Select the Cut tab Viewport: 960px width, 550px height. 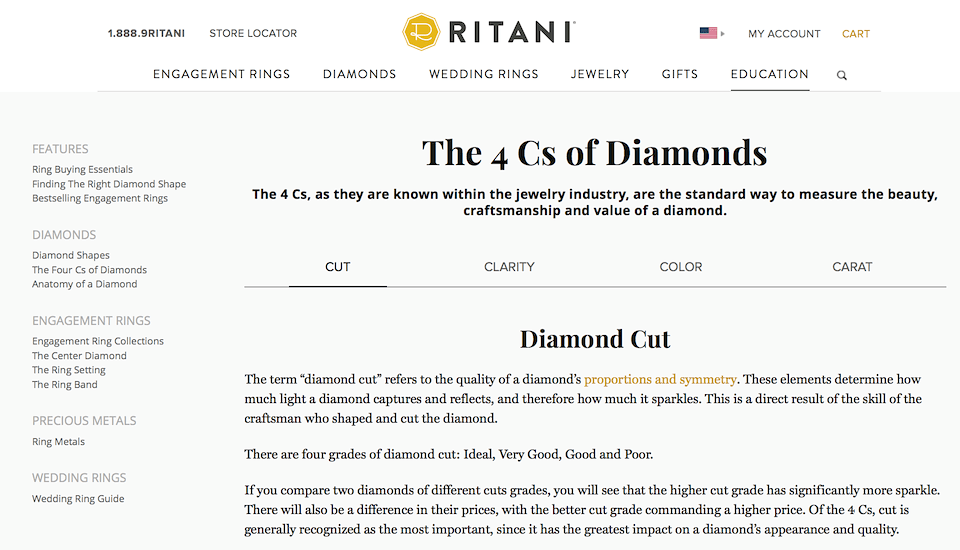[338, 267]
